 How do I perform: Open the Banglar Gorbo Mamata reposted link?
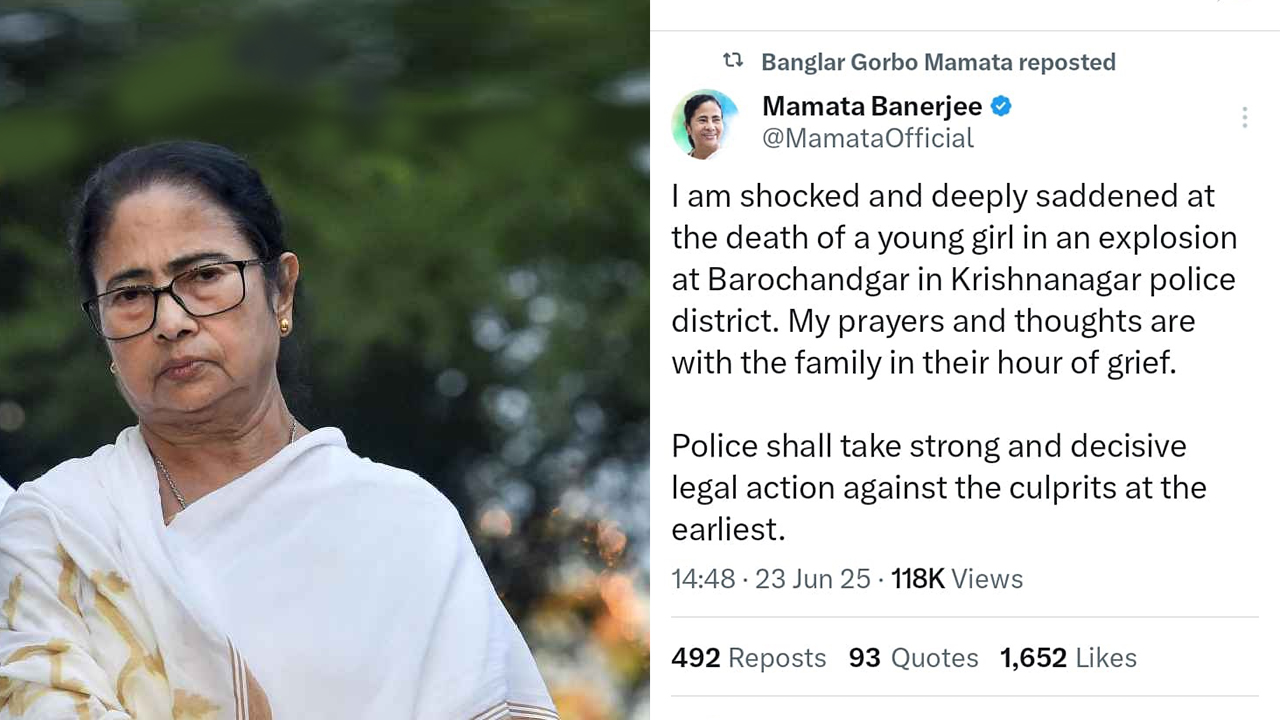(938, 62)
